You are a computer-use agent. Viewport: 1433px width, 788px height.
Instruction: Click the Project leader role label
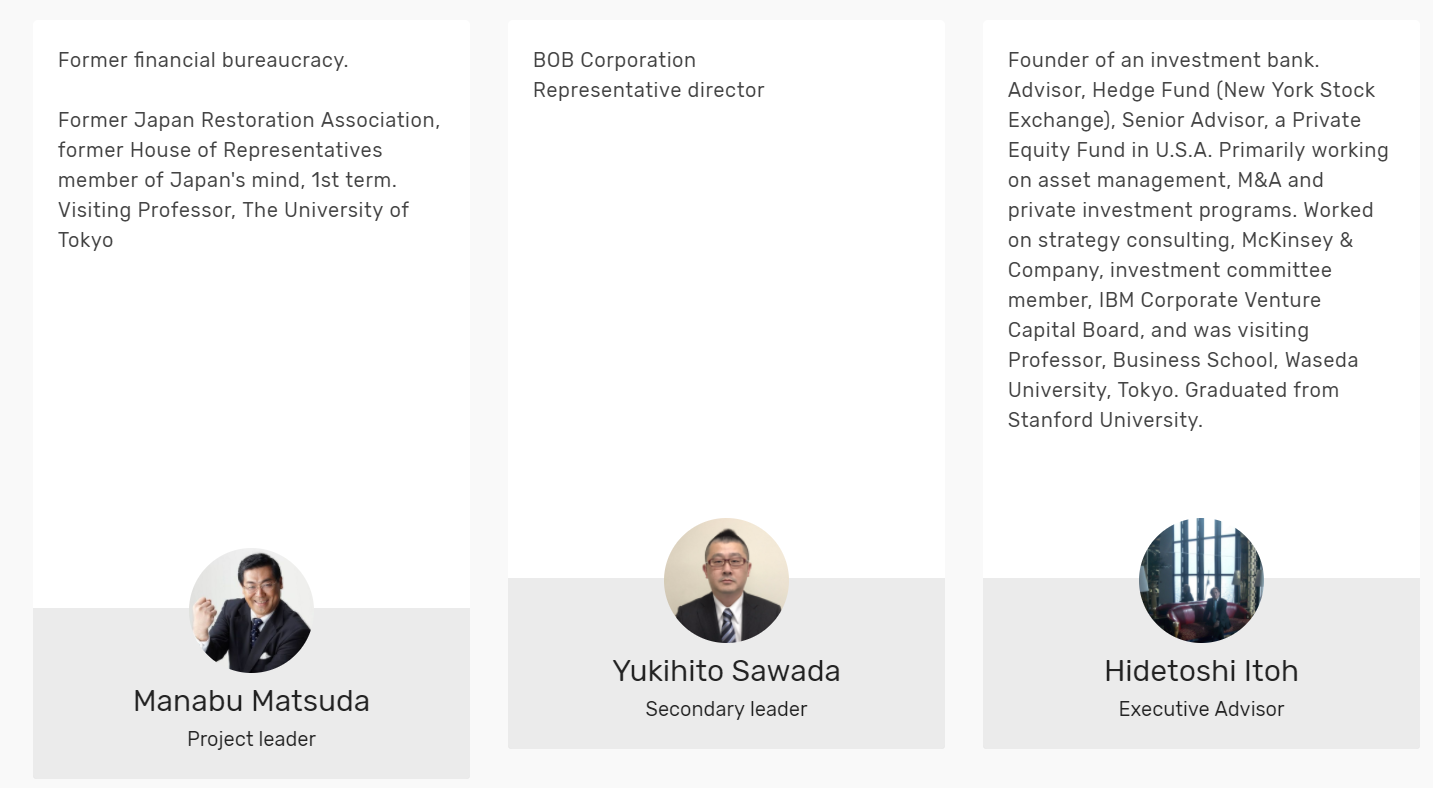click(251, 739)
